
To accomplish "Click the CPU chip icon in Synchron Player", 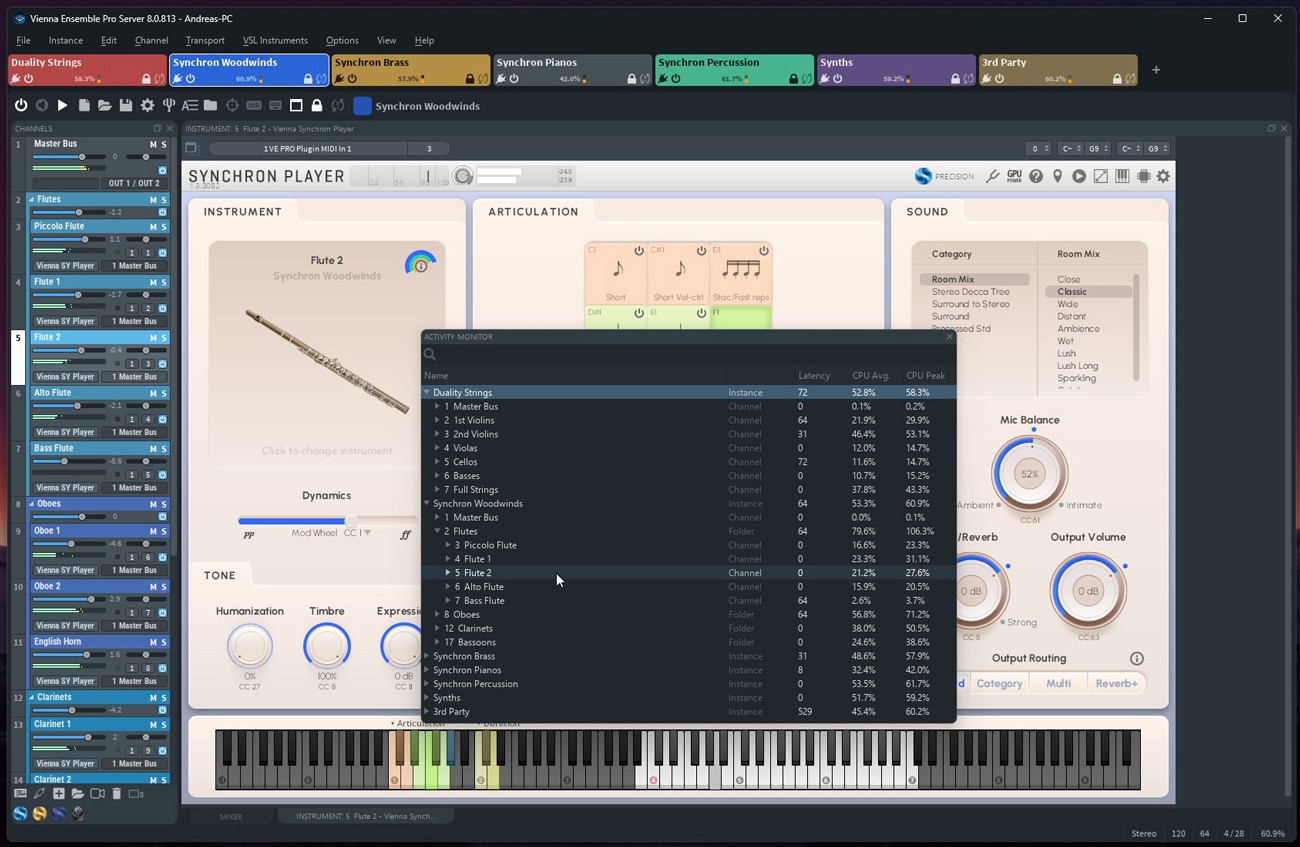I will pyautogui.click(x=1143, y=176).
